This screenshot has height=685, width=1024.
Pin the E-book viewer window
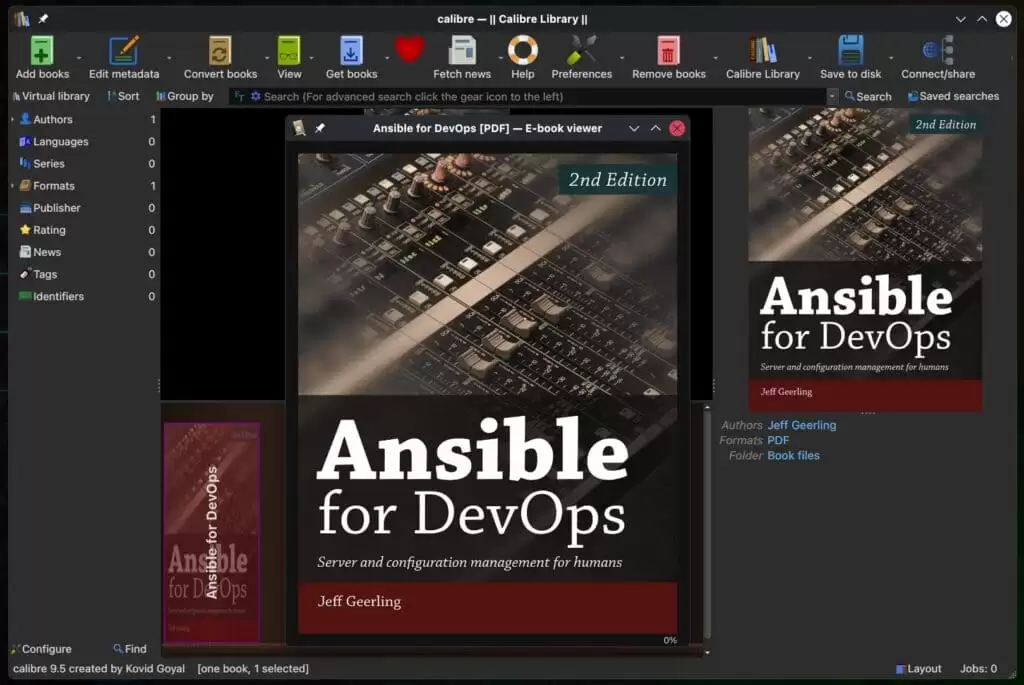pyautogui.click(x=320, y=128)
